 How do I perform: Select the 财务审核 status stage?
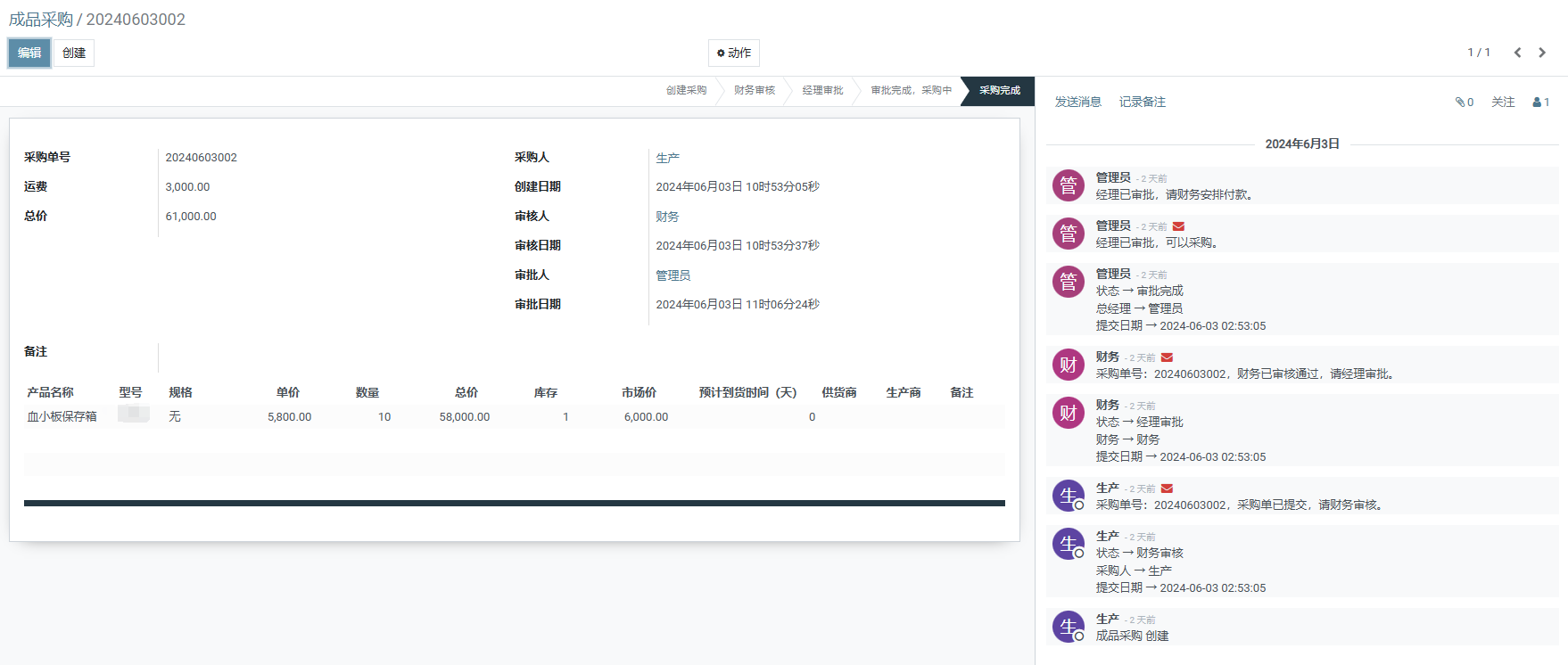754,91
